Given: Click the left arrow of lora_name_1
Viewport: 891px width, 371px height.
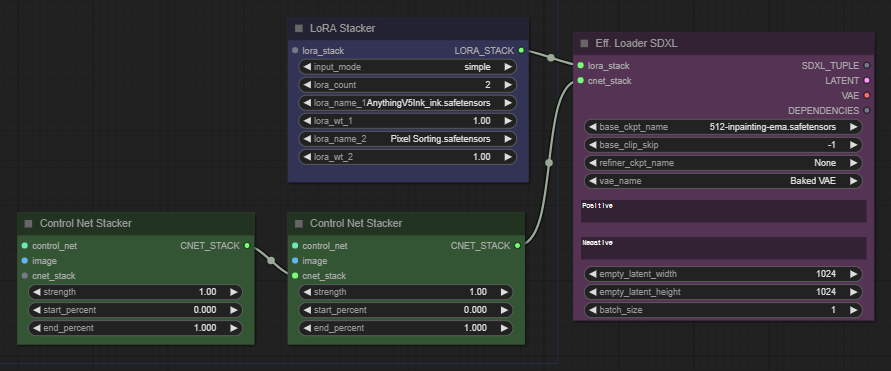Looking at the screenshot, I should pyautogui.click(x=307, y=103).
